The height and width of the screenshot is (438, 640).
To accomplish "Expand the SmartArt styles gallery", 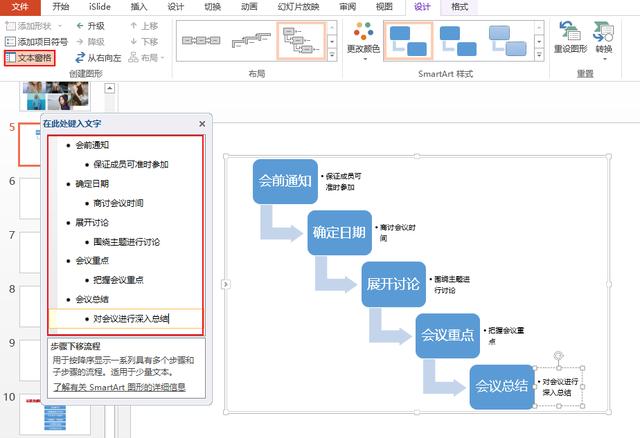I will [x=539, y=55].
